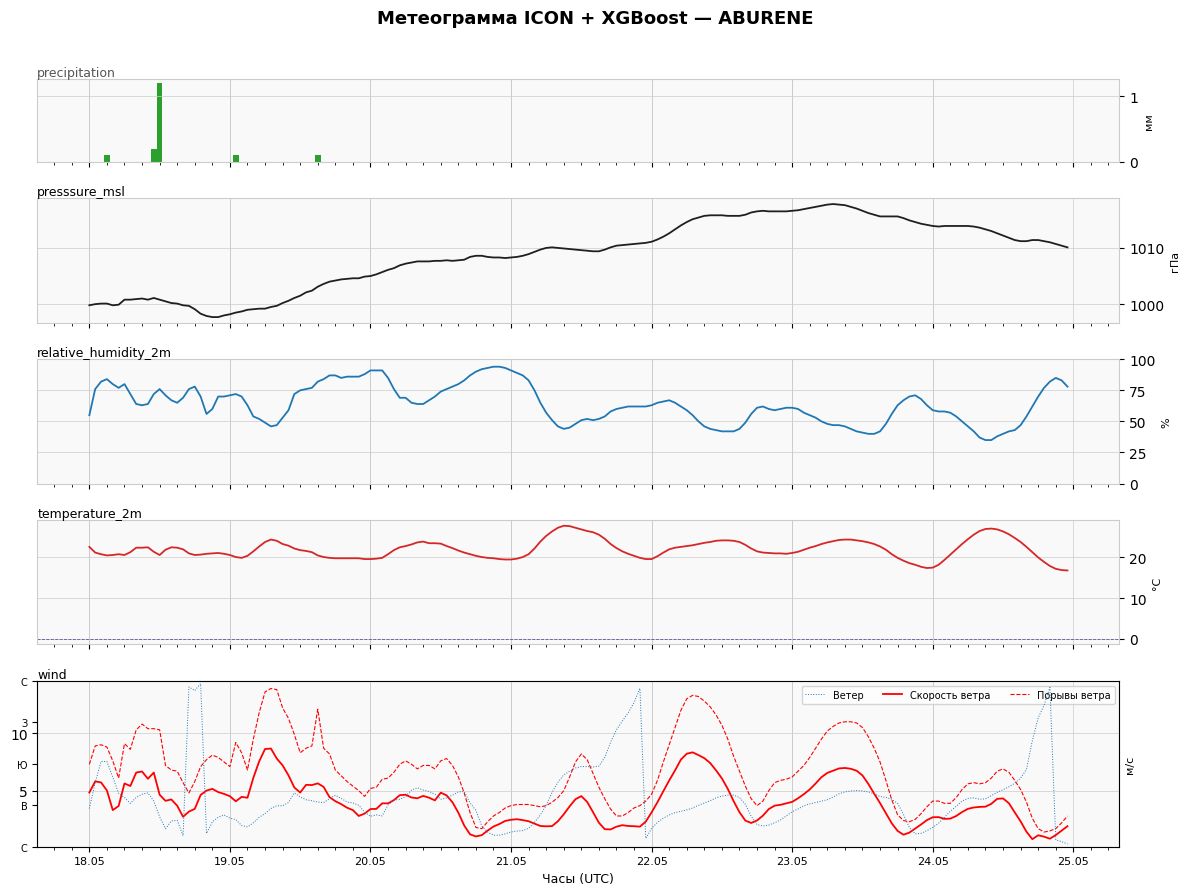
Task: Click the 21.05 date tick label
Action: coord(511,861)
